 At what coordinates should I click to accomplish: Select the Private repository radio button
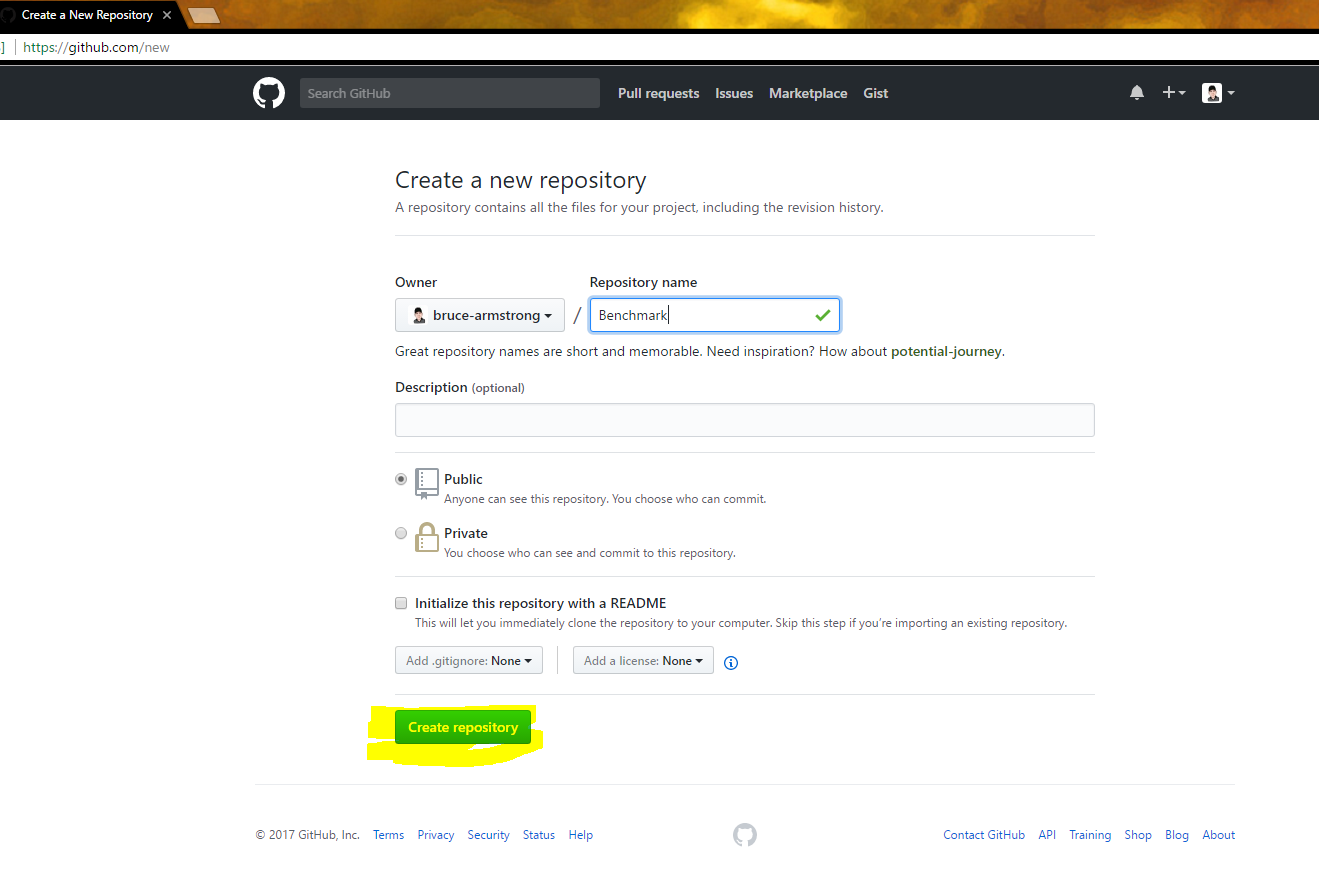[x=401, y=533]
